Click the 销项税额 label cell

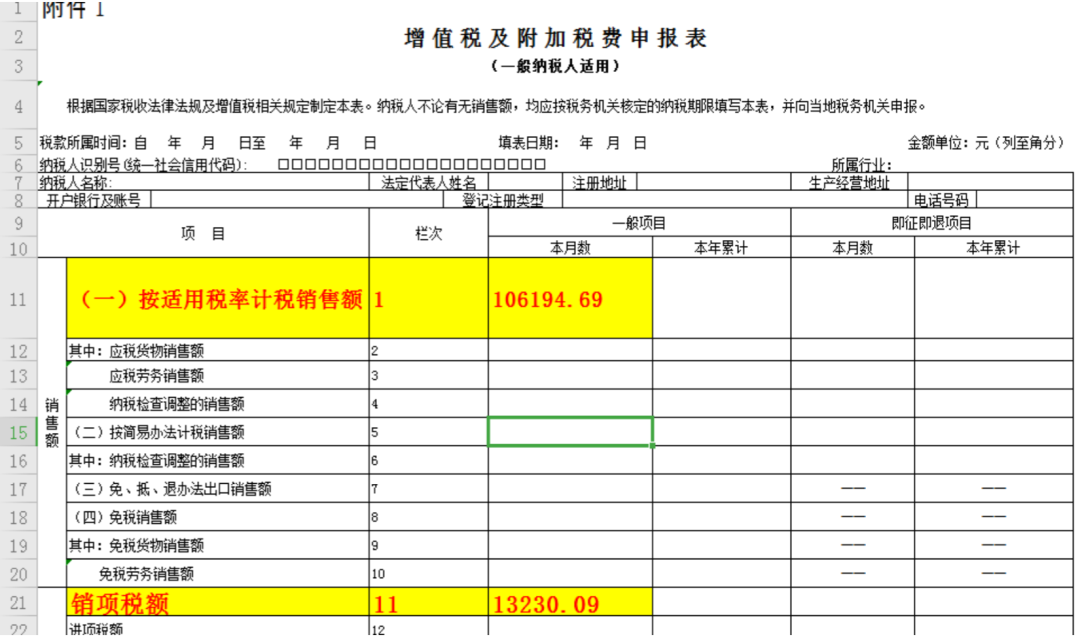(x=218, y=603)
